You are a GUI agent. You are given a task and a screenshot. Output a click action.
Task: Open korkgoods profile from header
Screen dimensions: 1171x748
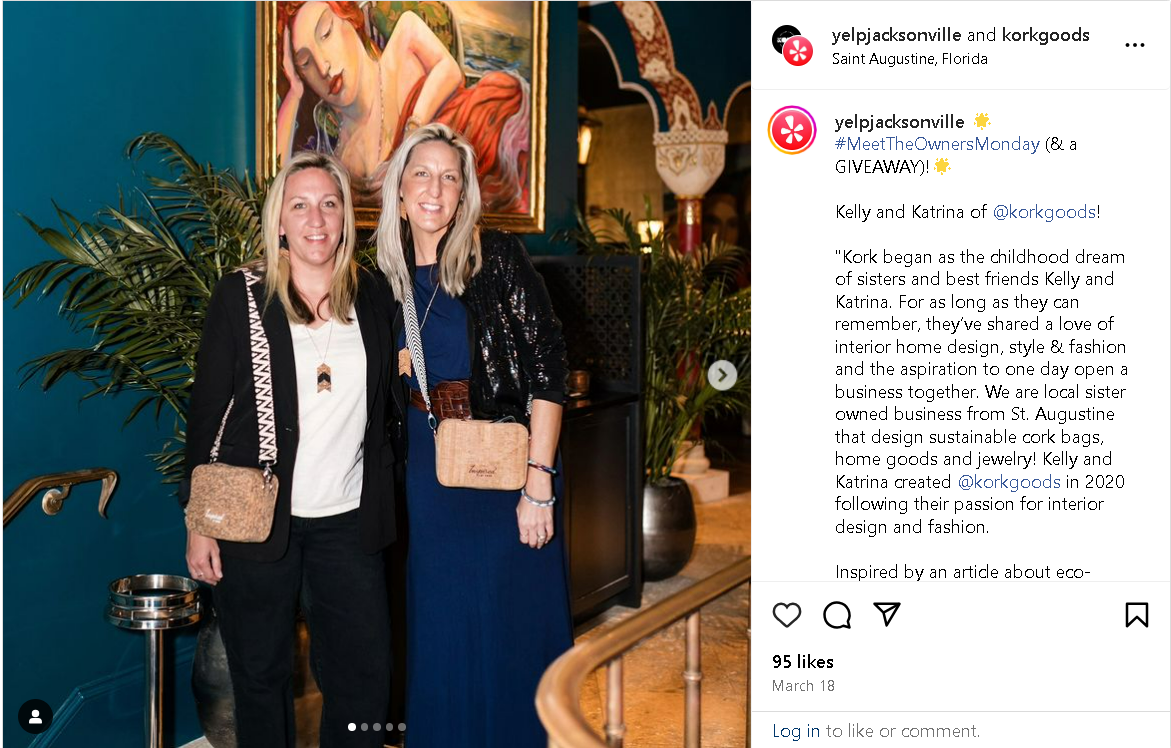[1046, 35]
